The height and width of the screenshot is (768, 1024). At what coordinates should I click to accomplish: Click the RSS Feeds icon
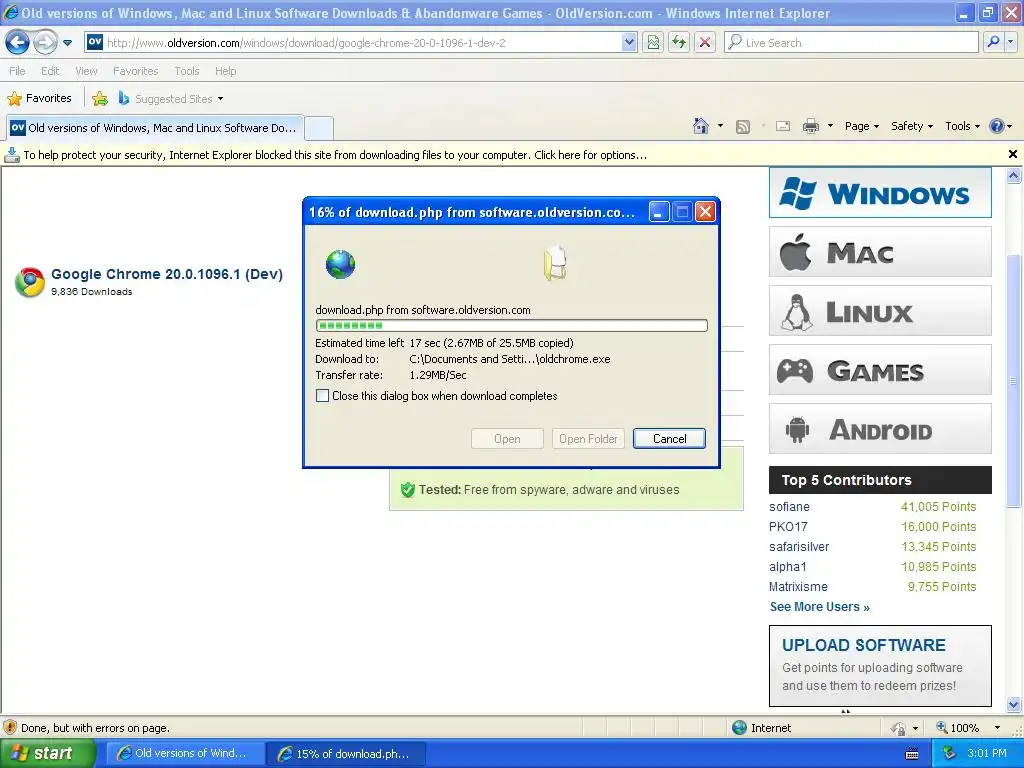743,127
